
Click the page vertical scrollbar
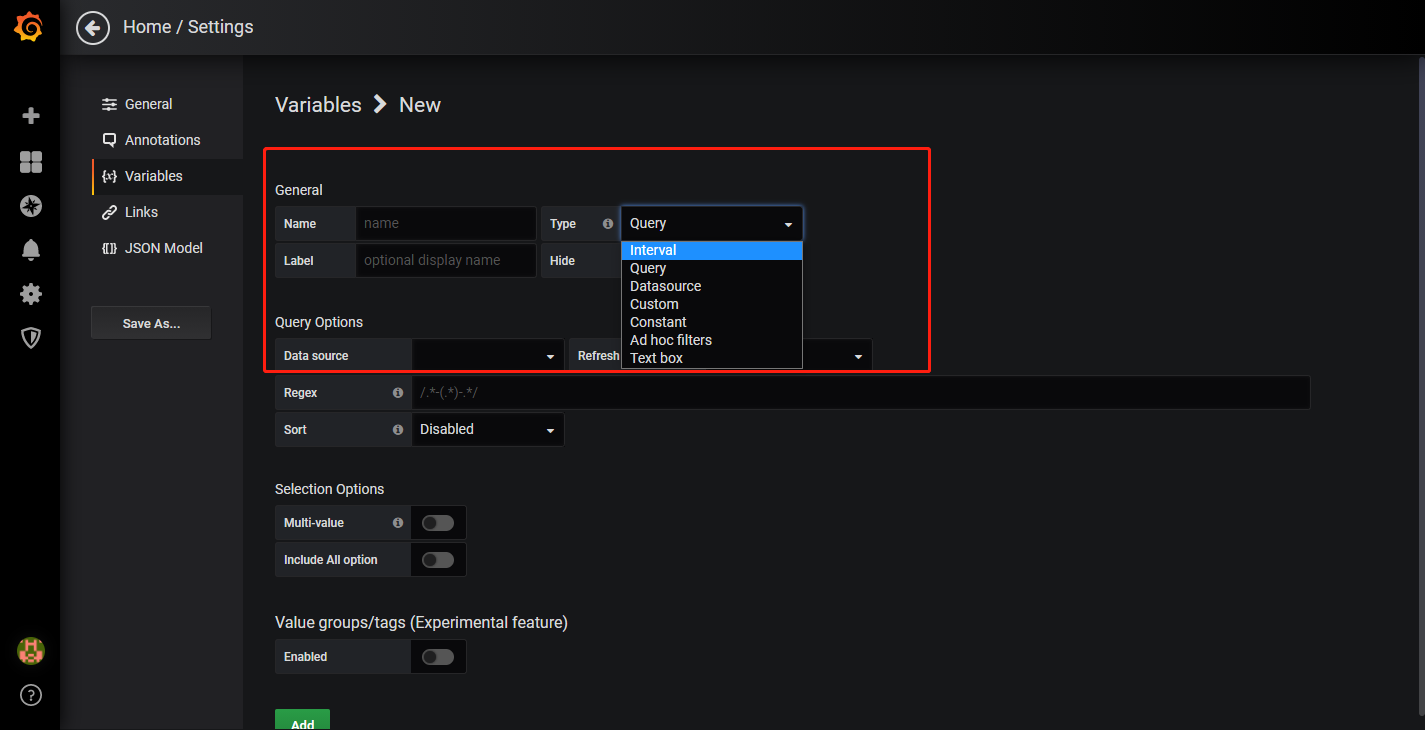click(1420, 385)
